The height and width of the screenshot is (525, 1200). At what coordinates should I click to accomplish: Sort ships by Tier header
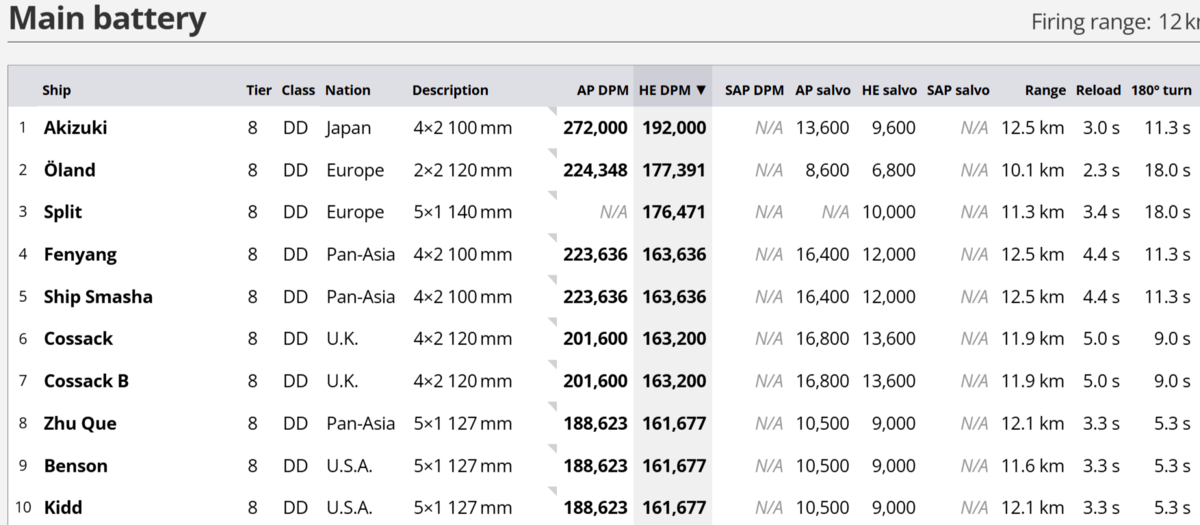[258, 90]
